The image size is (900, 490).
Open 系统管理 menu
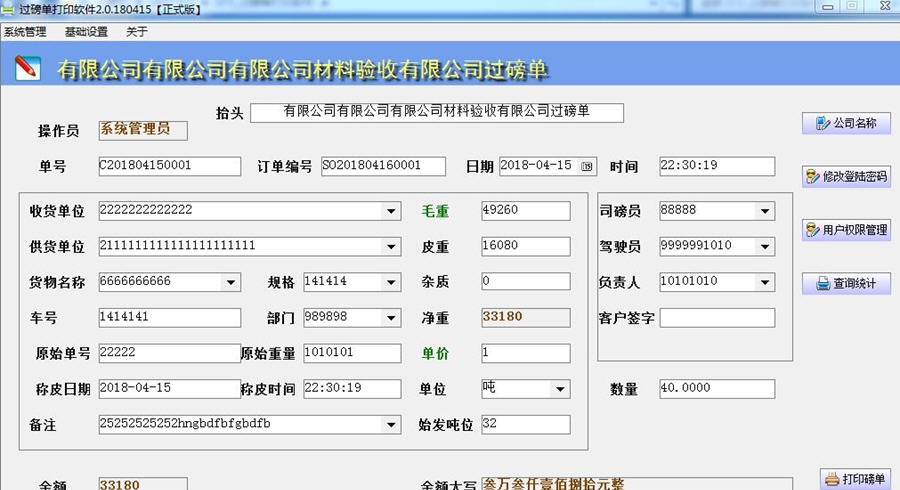pos(25,32)
